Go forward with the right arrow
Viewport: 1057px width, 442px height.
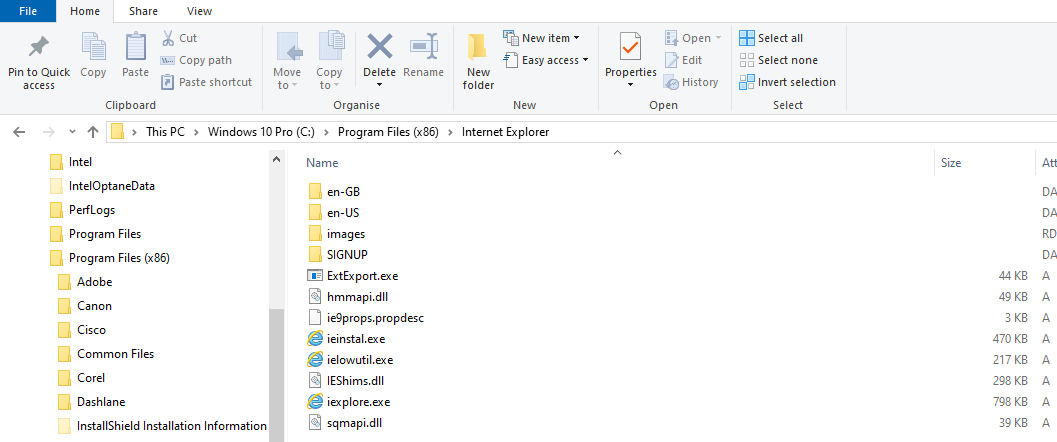click(47, 132)
